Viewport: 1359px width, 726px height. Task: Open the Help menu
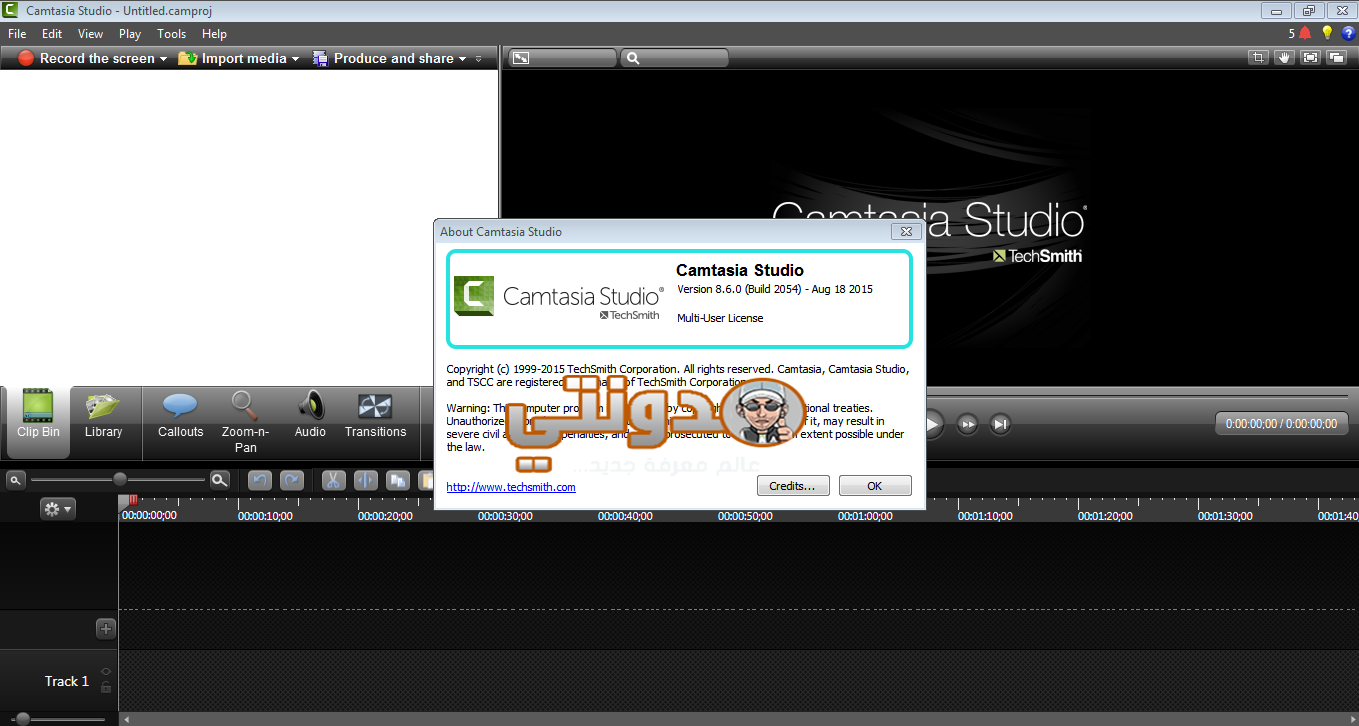tap(214, 34)
